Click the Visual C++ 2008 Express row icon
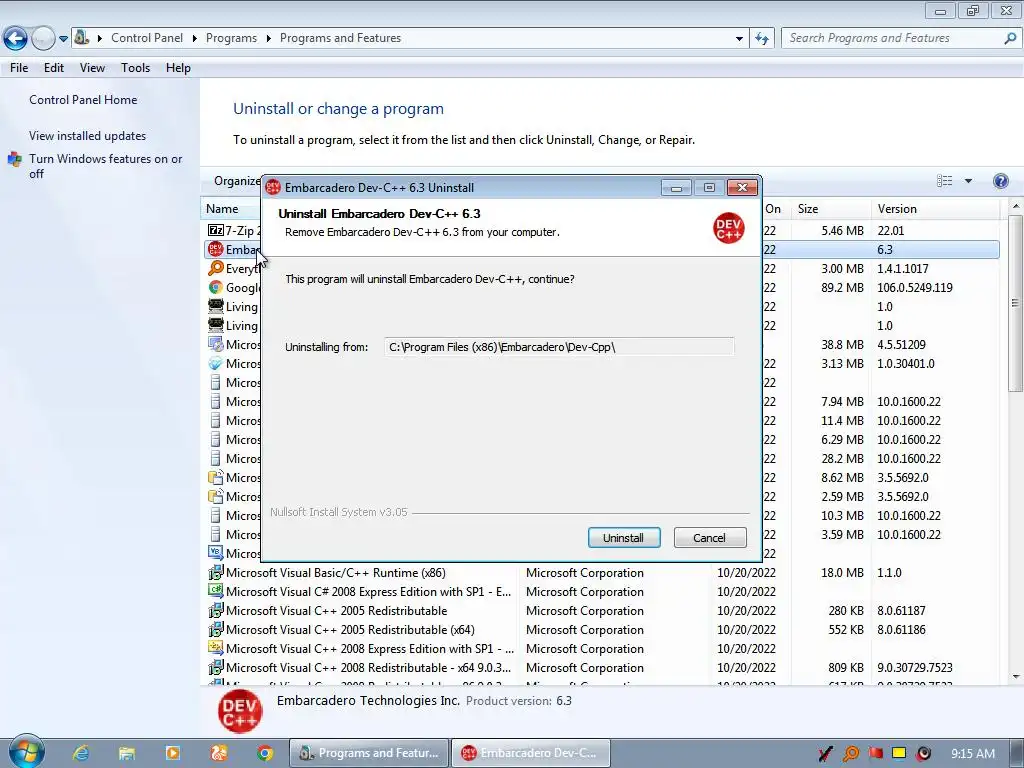Viewport: 1024px width, 768px height. pyautogui.click(x=216, y=647)
